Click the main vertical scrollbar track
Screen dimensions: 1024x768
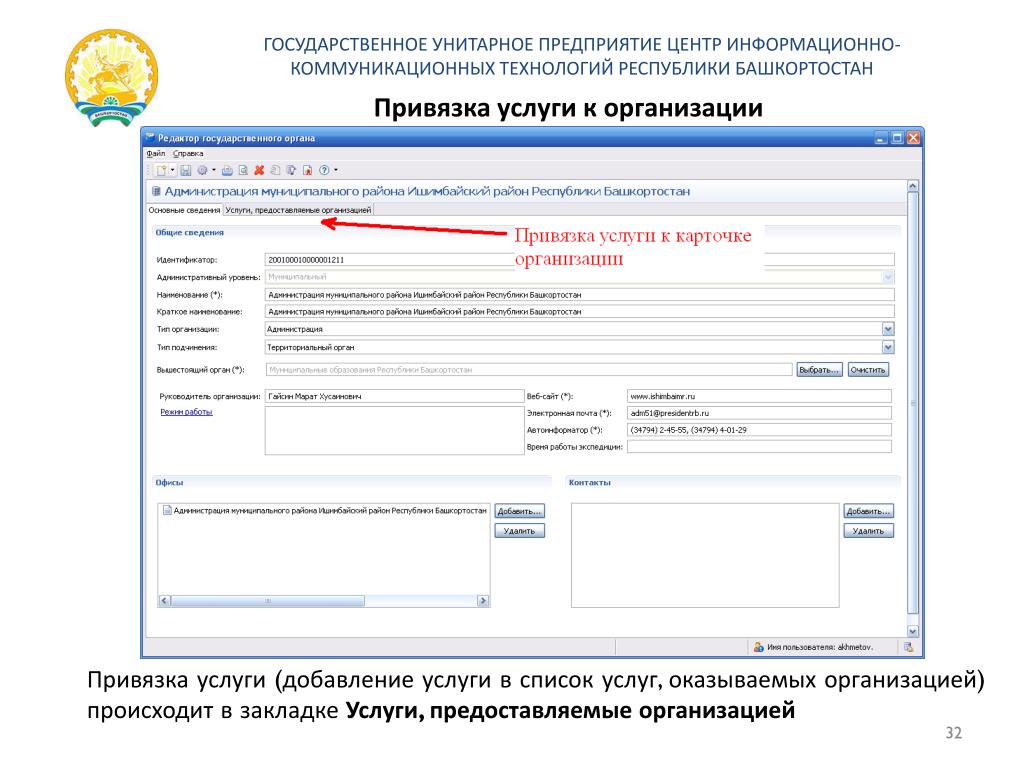[912, 409]
